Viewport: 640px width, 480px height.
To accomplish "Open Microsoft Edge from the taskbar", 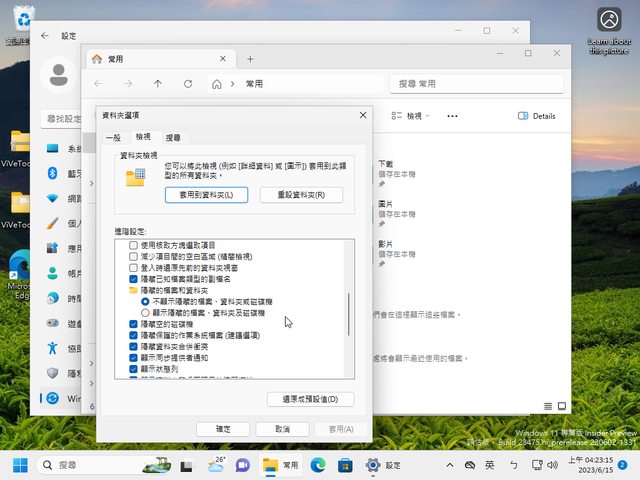I will pyautogui.click(x=318, y=465).
